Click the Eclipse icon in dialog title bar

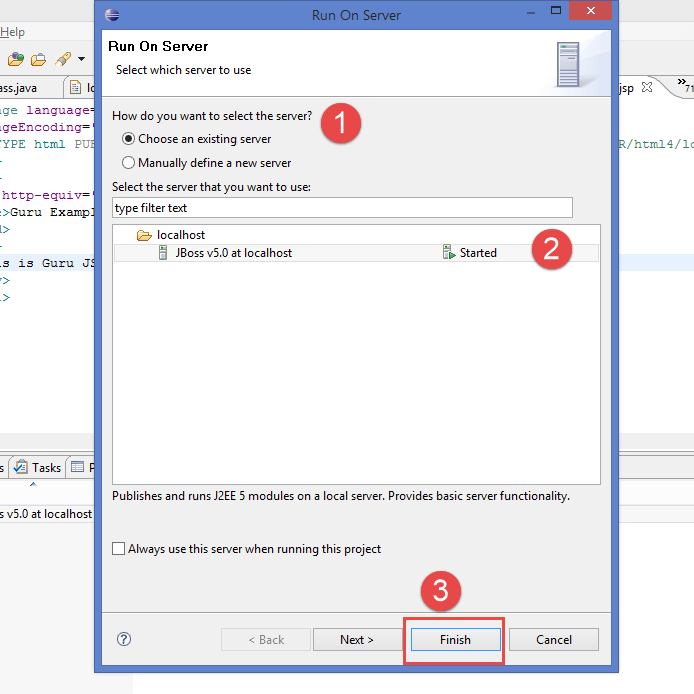click(x=112, y=15)
